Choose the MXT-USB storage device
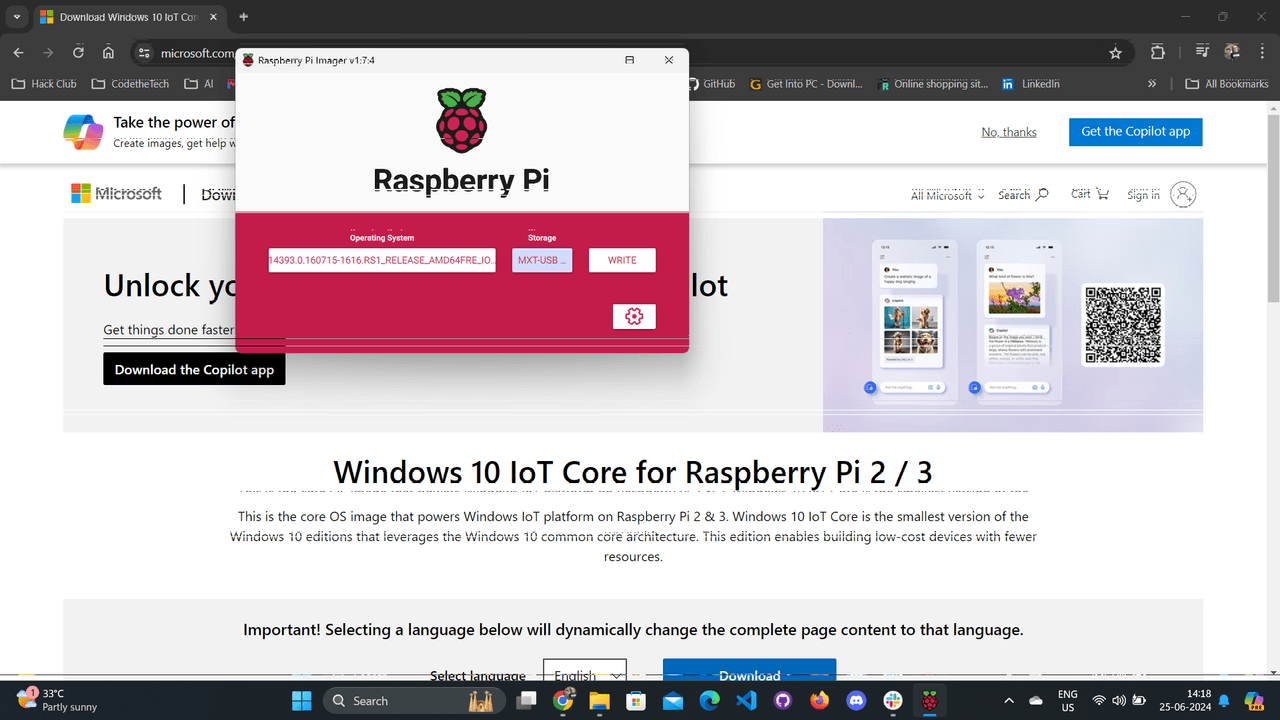Viewport: 1280px width, 720px height. pos(542,260)
